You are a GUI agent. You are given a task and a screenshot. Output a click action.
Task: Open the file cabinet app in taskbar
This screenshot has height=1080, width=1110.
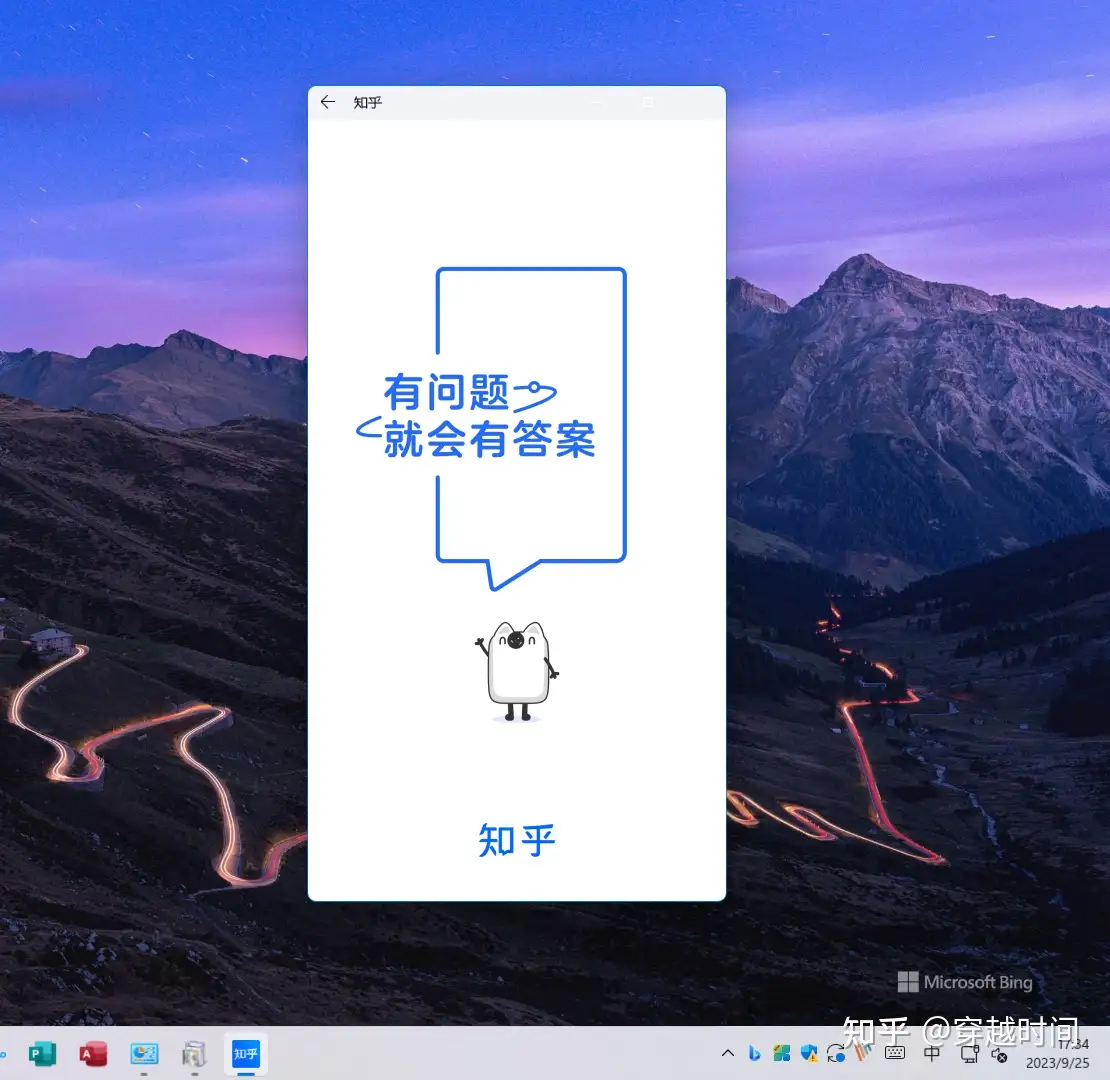pyautogui.click(x=194, y=1054)
